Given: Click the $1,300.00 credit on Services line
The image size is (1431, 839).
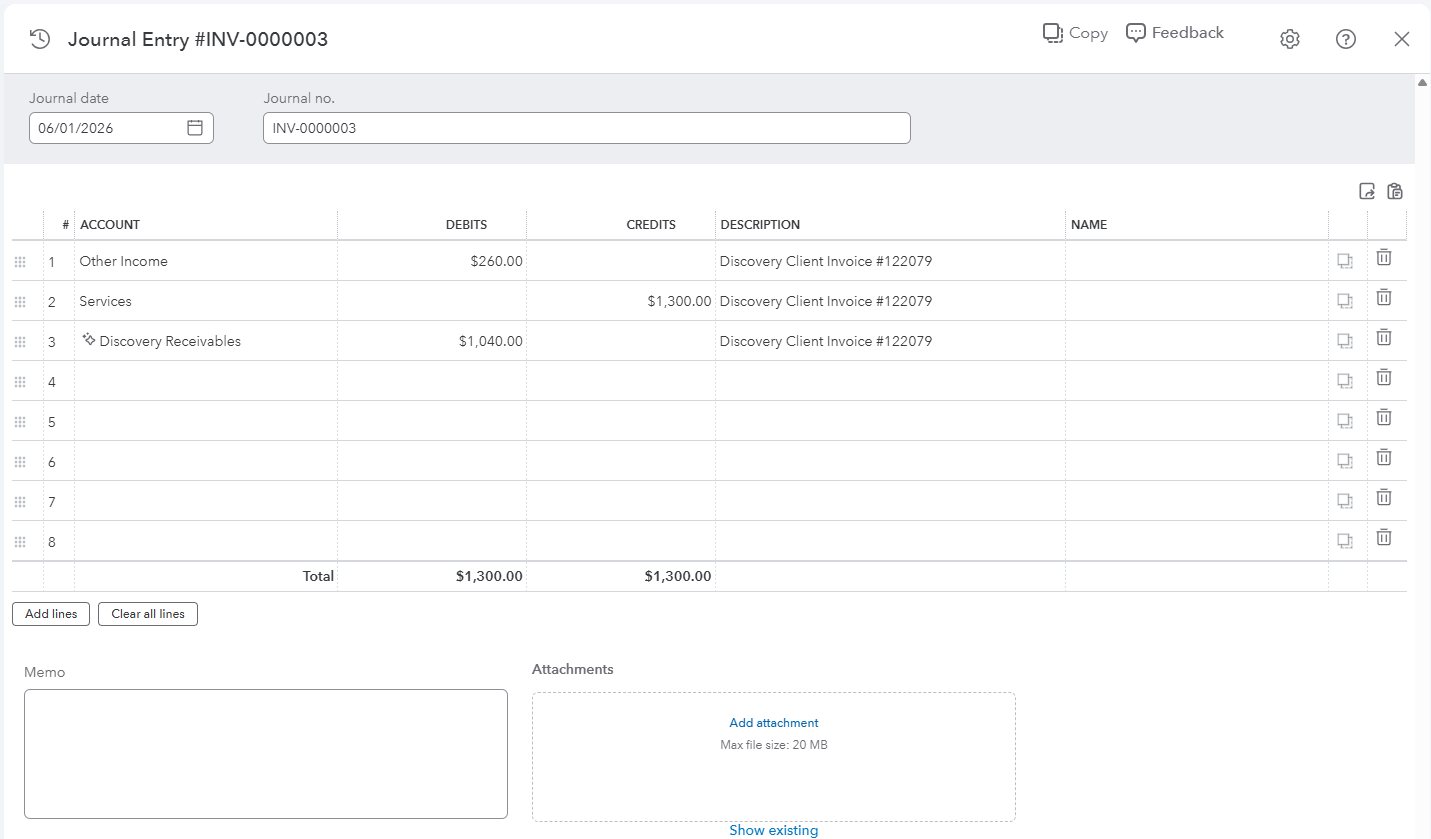Looking at the screenshot, I should tap(679, 301).
